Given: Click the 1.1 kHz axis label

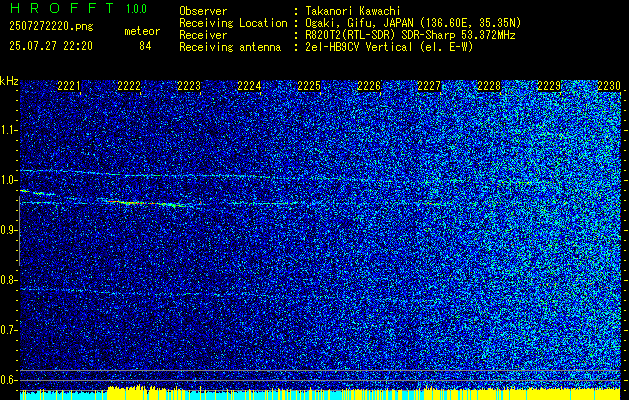Looking at the screenshot, I should click(x=9, y=130).
